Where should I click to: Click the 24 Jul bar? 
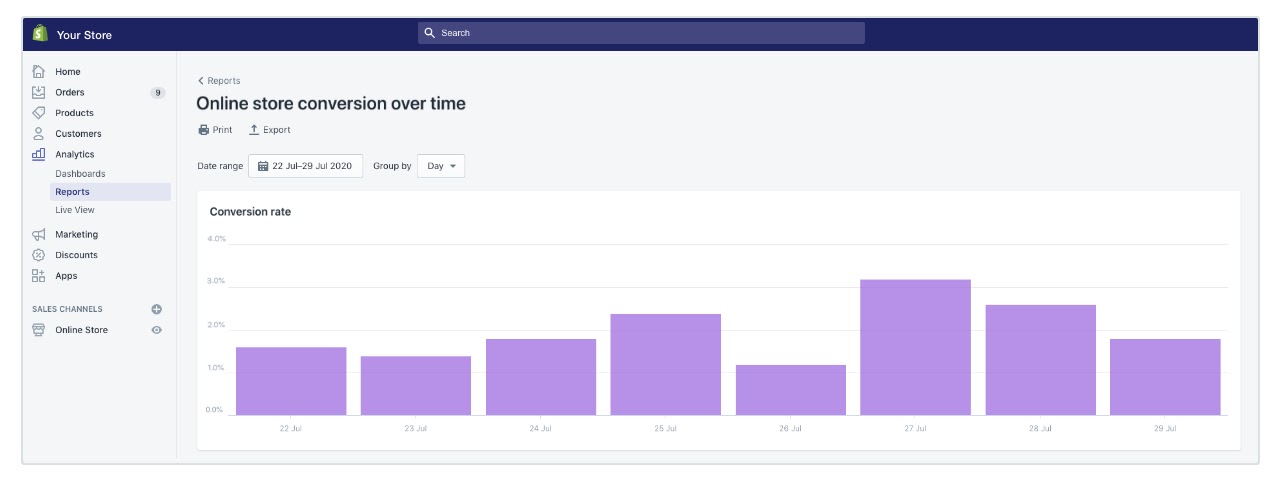[x=541, y=377]
